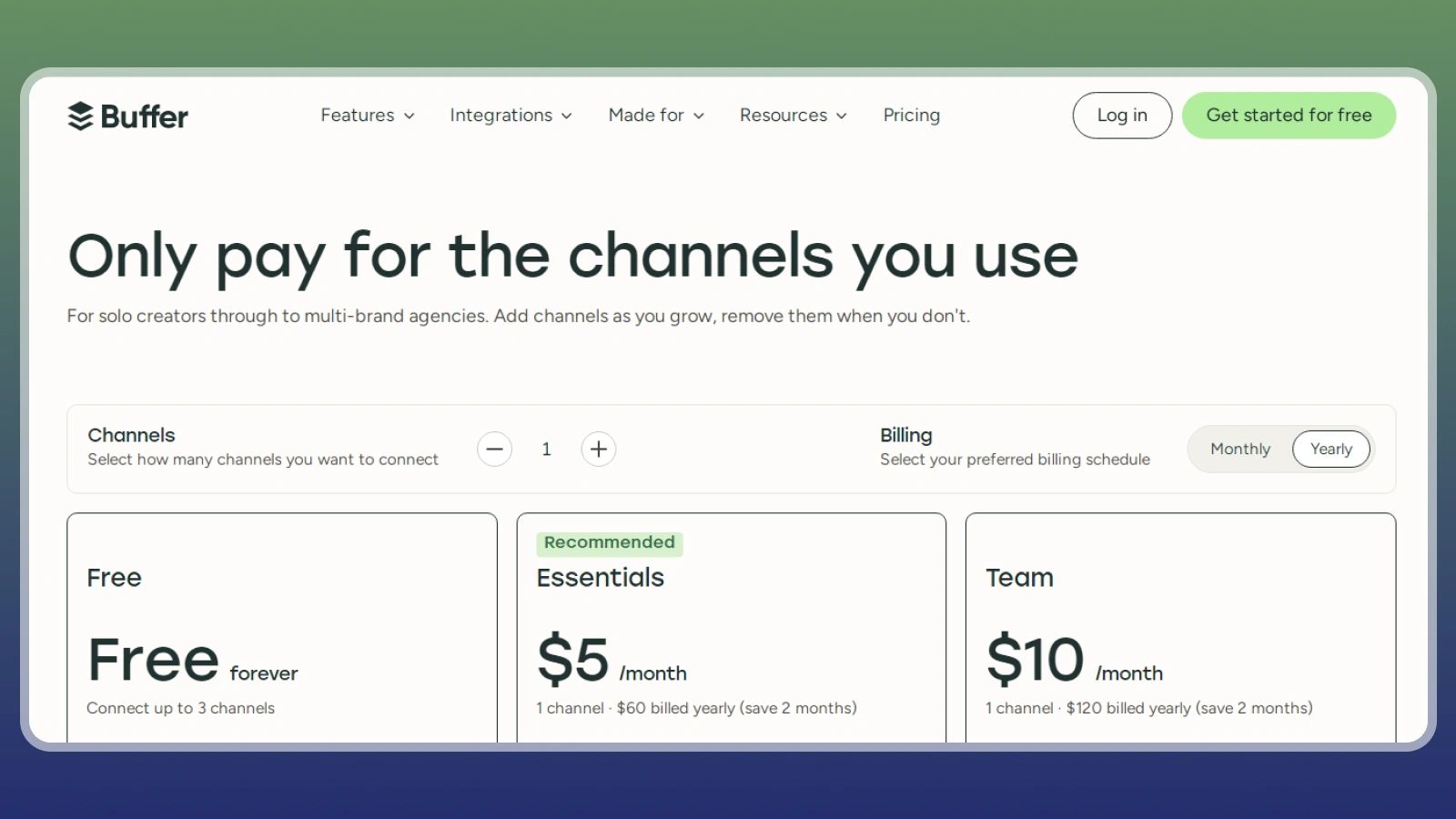This screenshot has width=1456, height=819.
Task: Click the $5 /month price
Action: [x=612, y=660]
